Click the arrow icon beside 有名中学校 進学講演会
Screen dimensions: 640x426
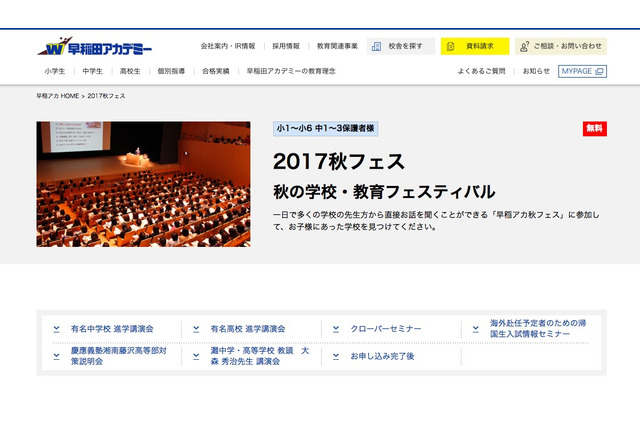click(56, 329)
